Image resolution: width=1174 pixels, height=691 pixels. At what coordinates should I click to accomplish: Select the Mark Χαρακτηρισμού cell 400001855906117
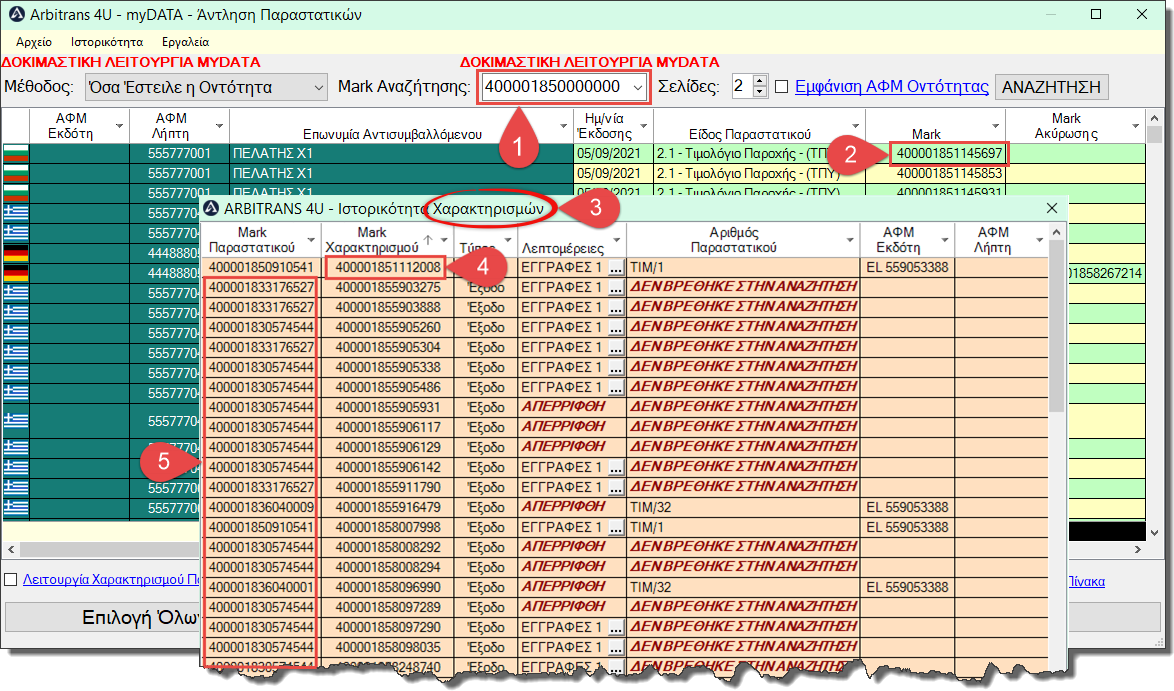[x=387, y=427]
